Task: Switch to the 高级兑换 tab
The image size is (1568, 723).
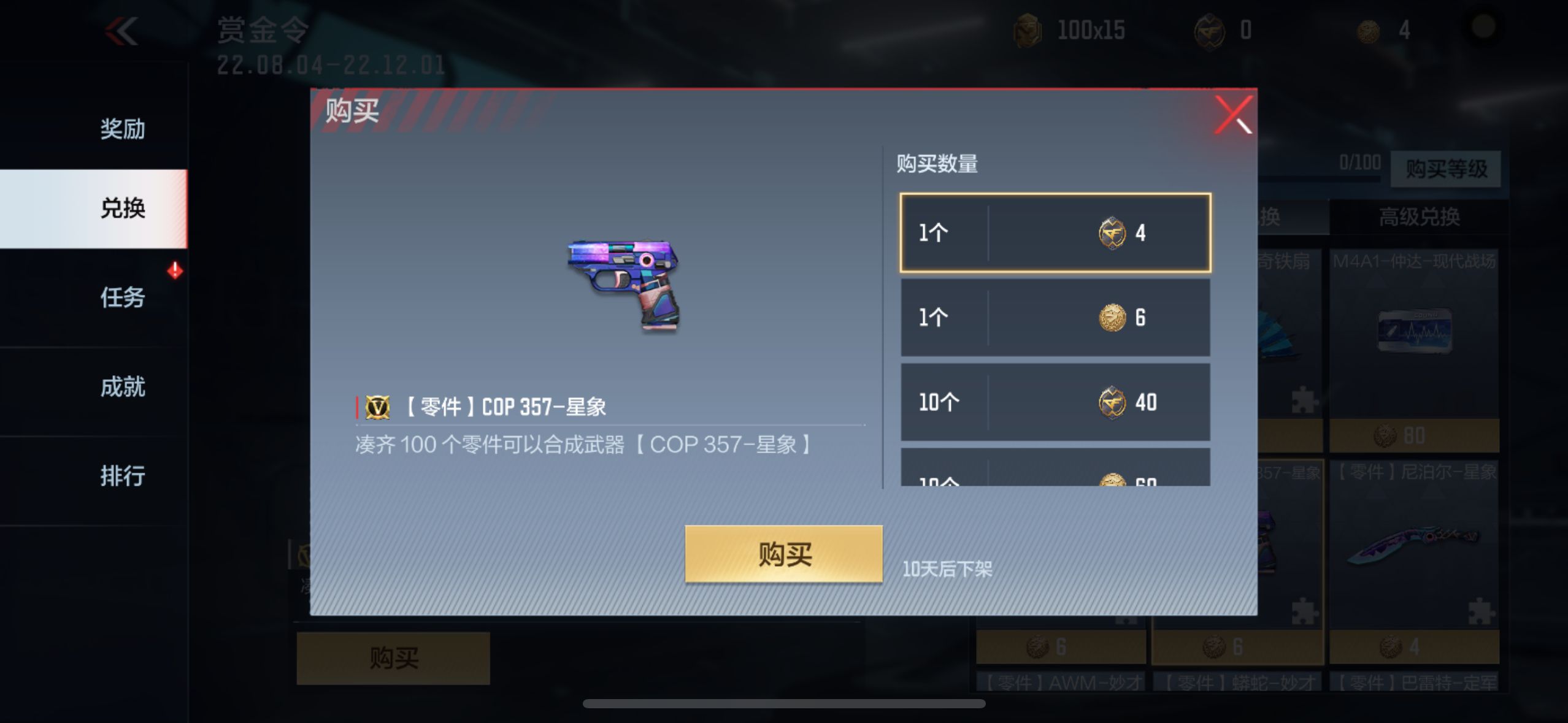Action: tap(1419, 216)
